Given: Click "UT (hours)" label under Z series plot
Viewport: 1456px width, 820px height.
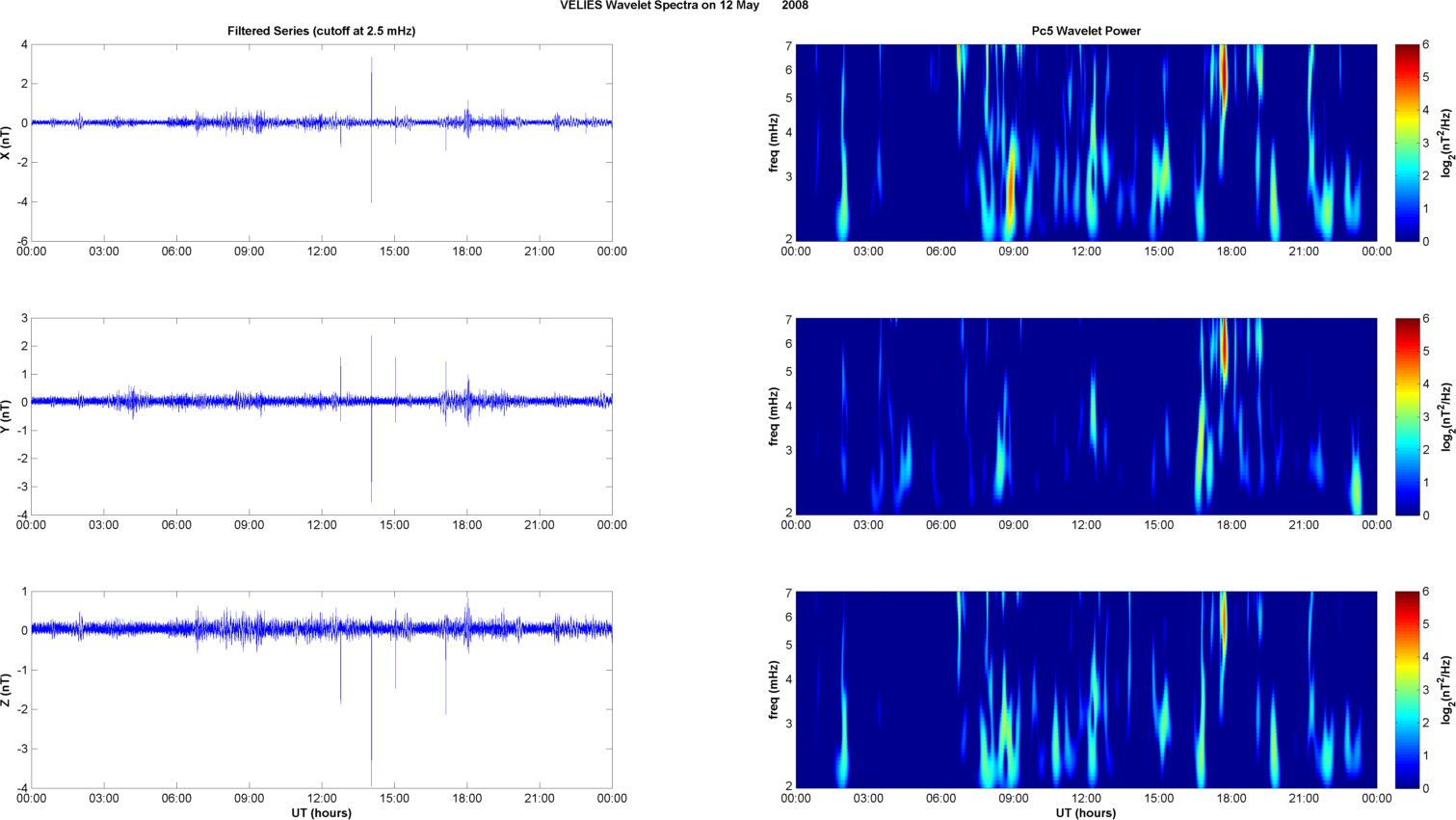Looking at the screenshot, I should (x=321, y=812).
